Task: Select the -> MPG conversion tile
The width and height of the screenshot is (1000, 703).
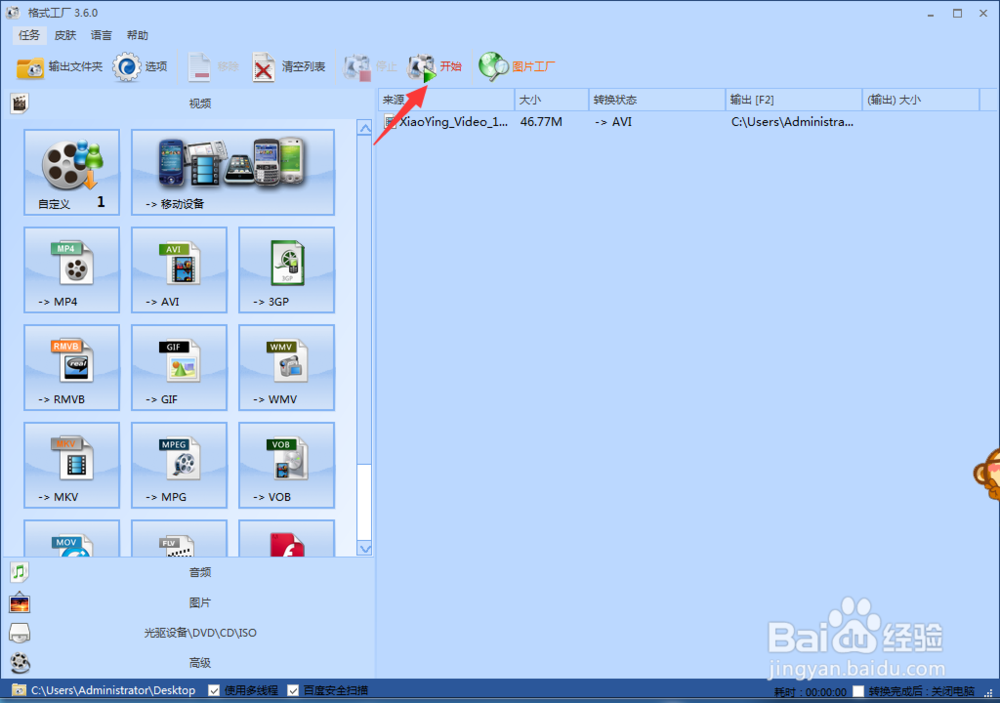Action: click(179, 465)
